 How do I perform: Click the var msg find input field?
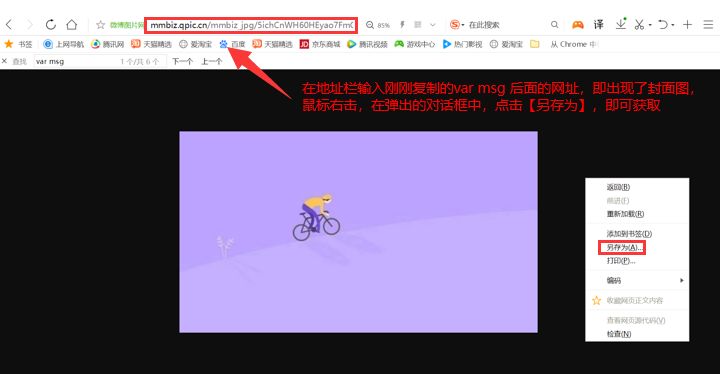pyautogui.click(x=76, y=61)
